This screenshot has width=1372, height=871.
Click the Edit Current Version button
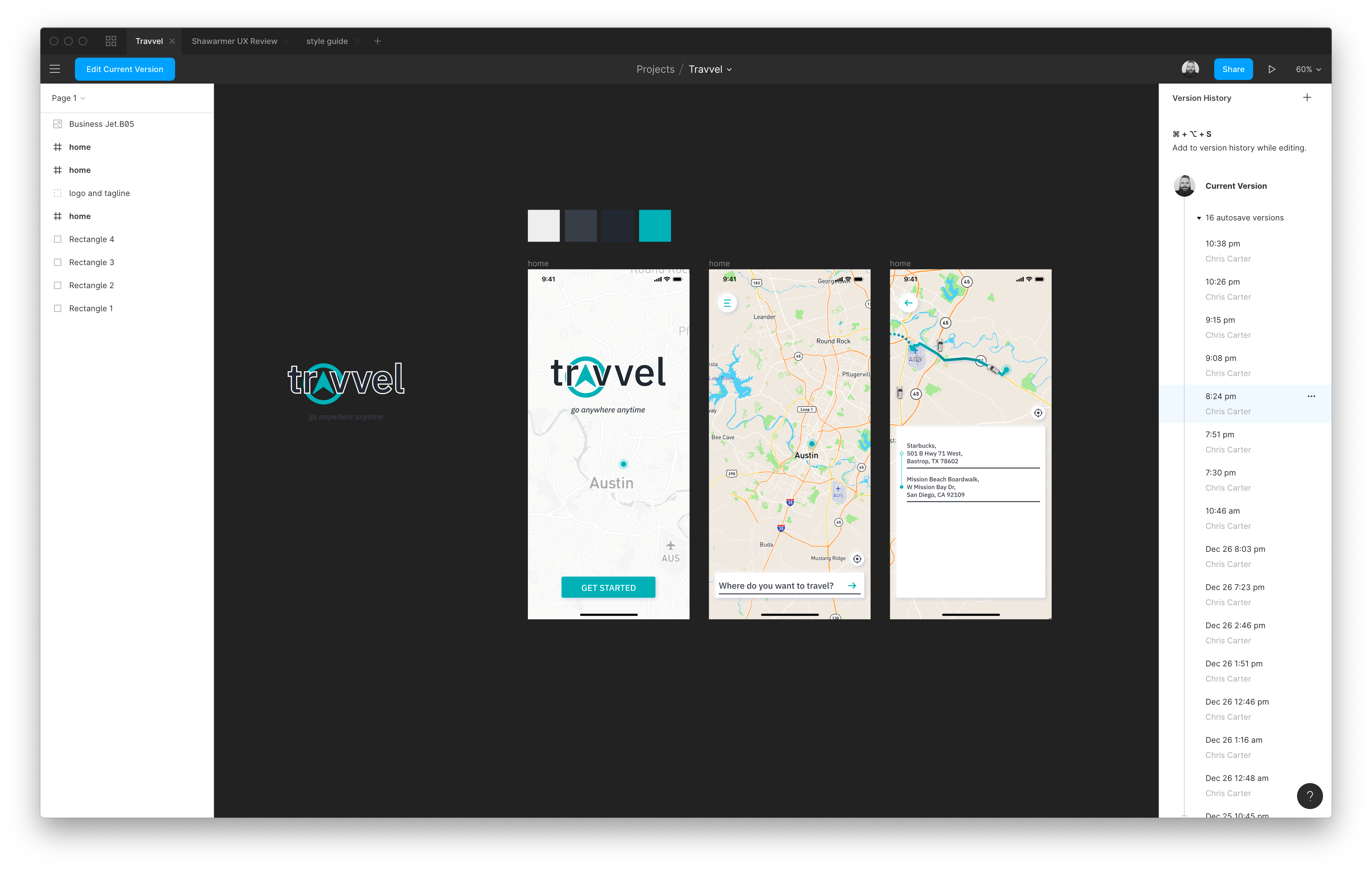[125, 69]
